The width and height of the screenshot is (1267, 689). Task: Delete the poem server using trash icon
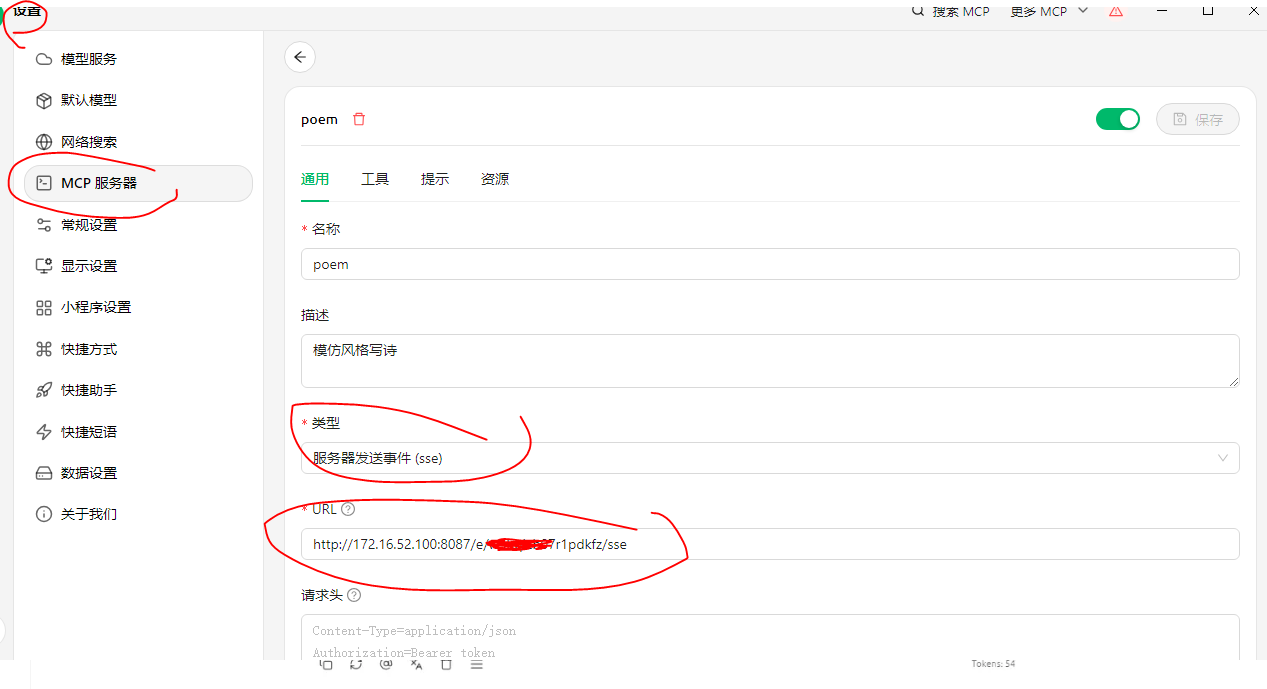[x=358, y=118]
